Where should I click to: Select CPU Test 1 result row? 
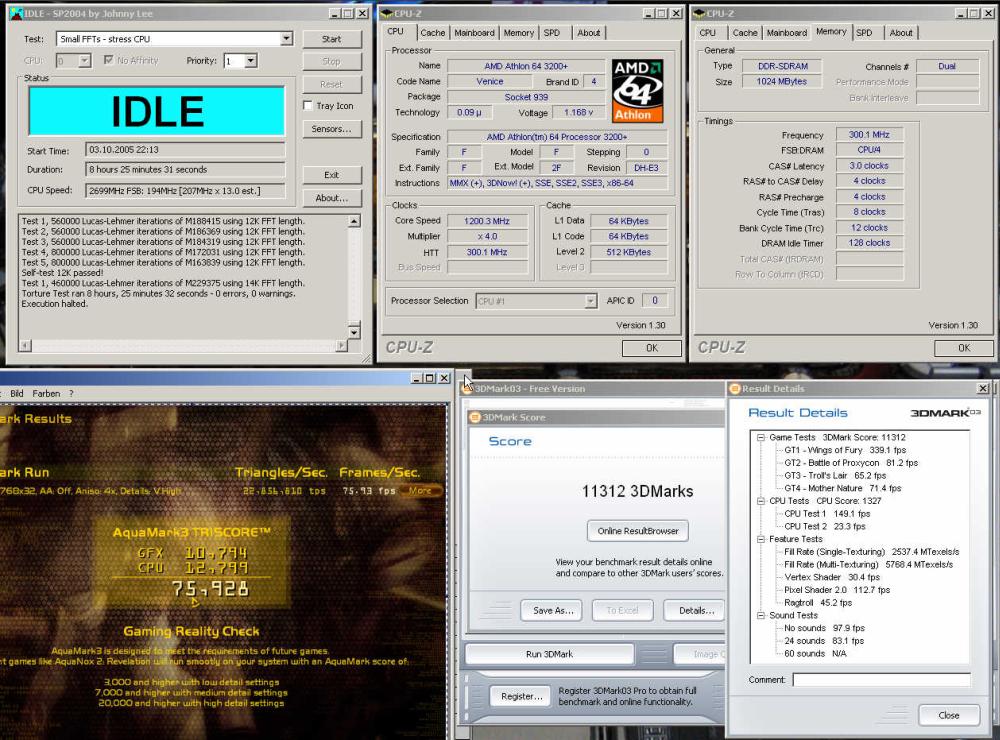pos(827,514)
